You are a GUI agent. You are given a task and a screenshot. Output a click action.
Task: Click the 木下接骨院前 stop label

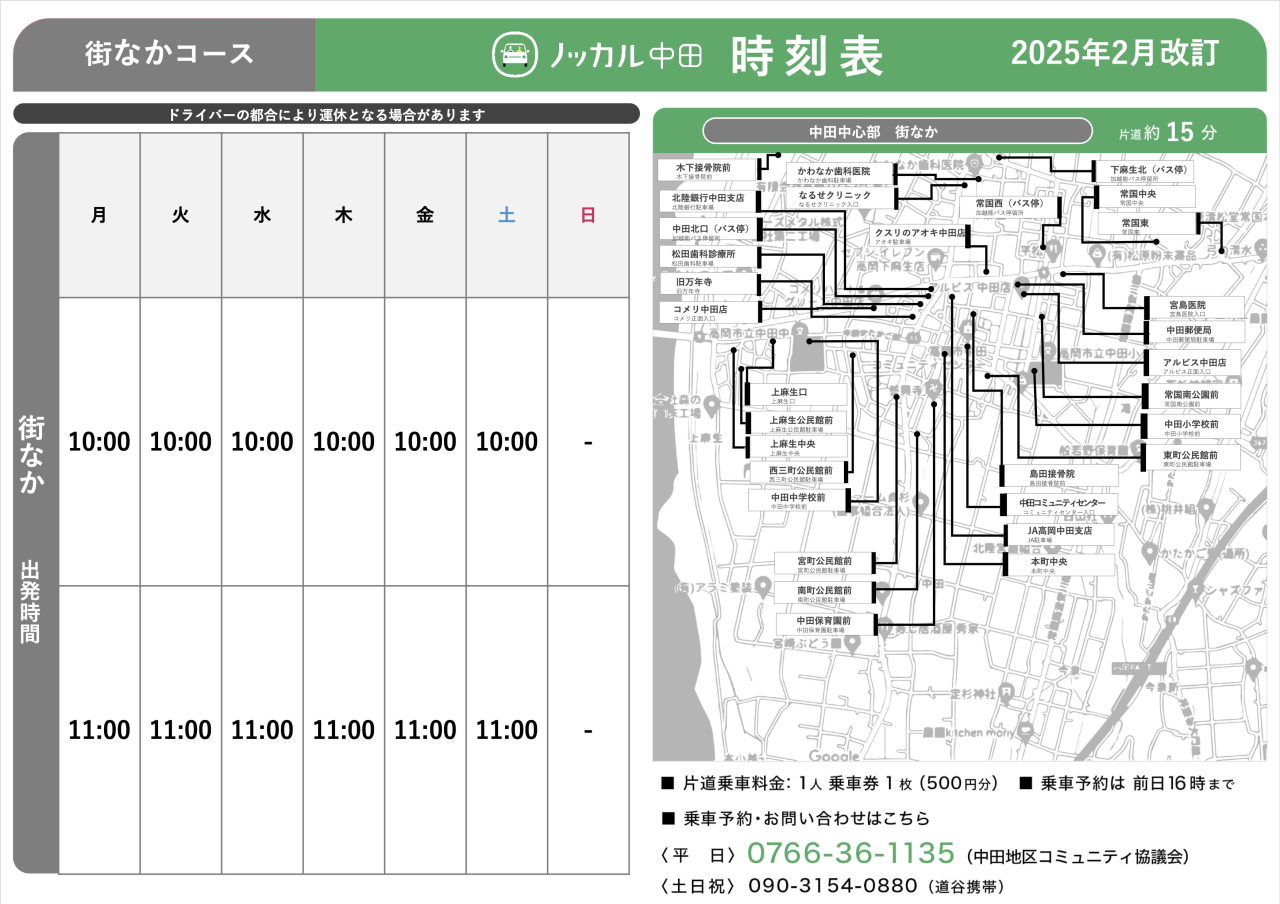709,171
